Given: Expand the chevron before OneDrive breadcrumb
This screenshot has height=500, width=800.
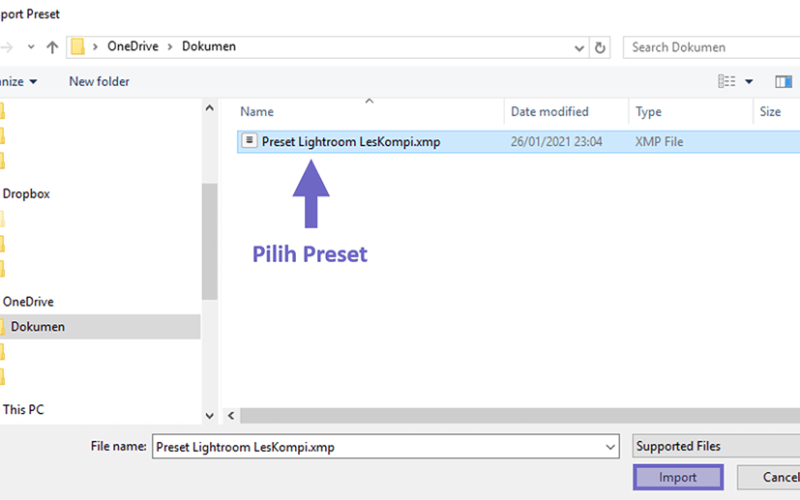Looking at the screenshot, I should point(95,47).
